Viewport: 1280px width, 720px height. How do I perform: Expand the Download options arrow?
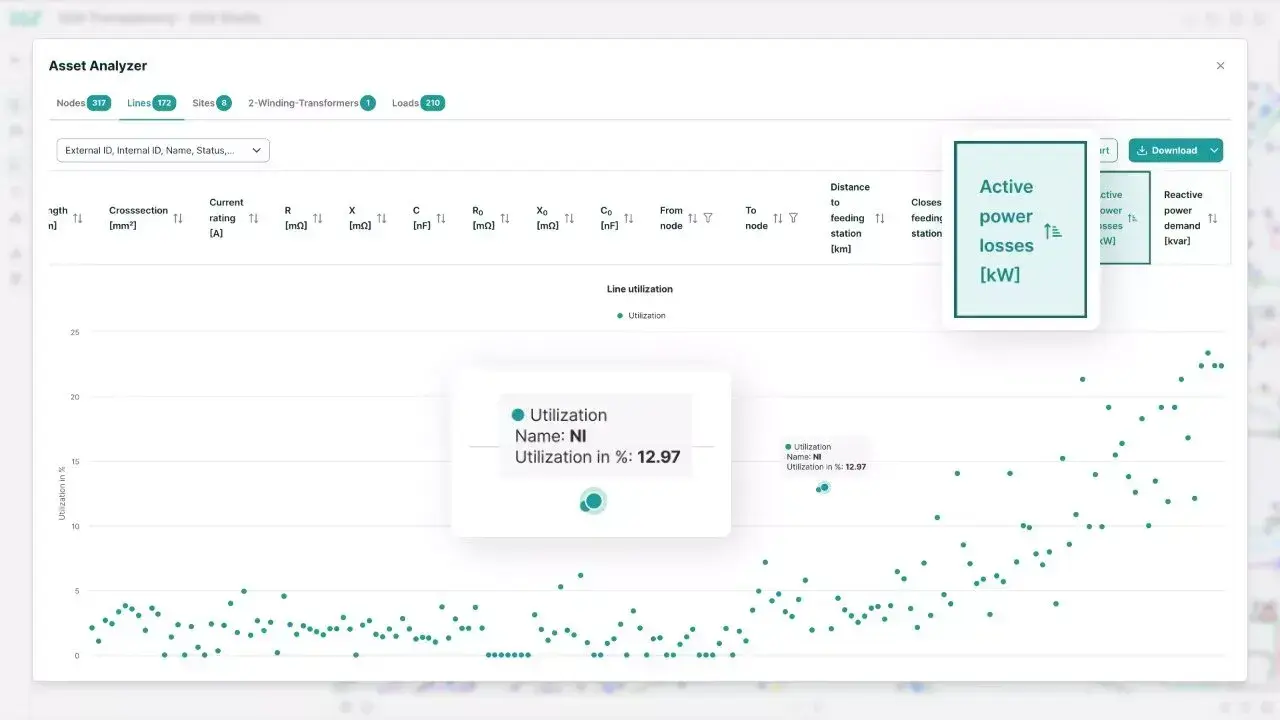(1214, 150)
